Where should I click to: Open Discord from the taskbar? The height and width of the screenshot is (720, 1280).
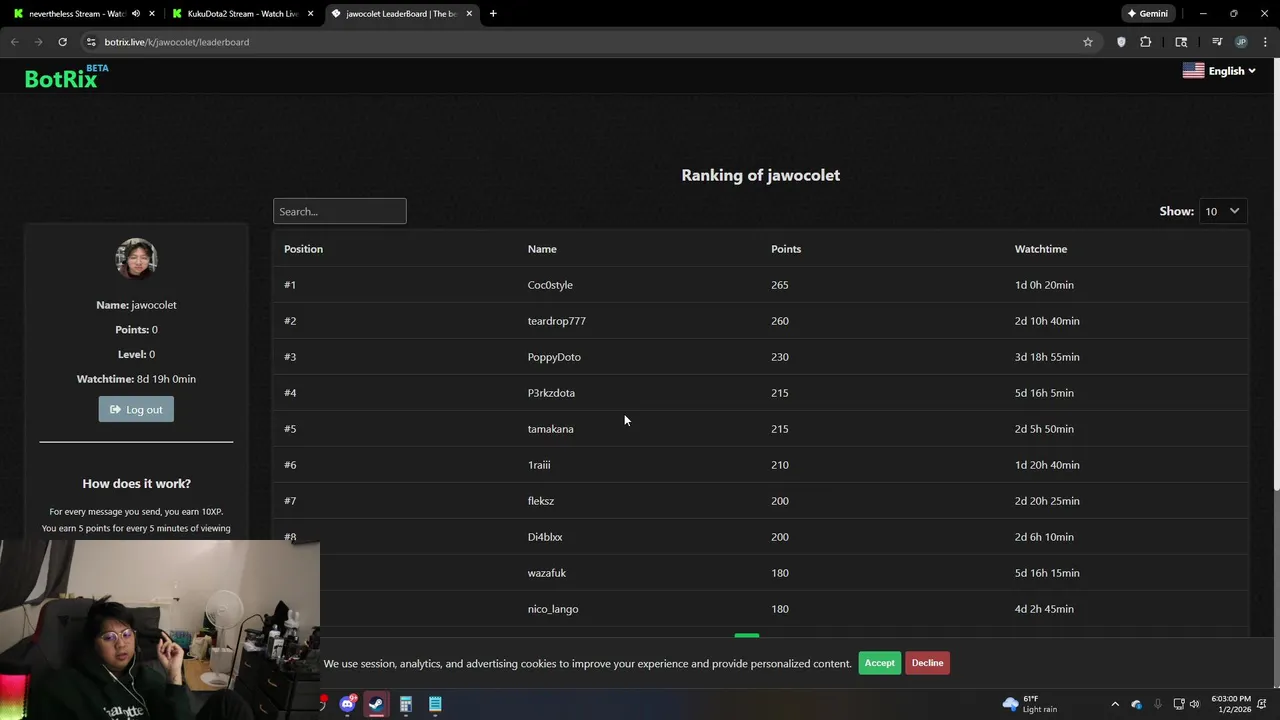[x=347, y=704]
